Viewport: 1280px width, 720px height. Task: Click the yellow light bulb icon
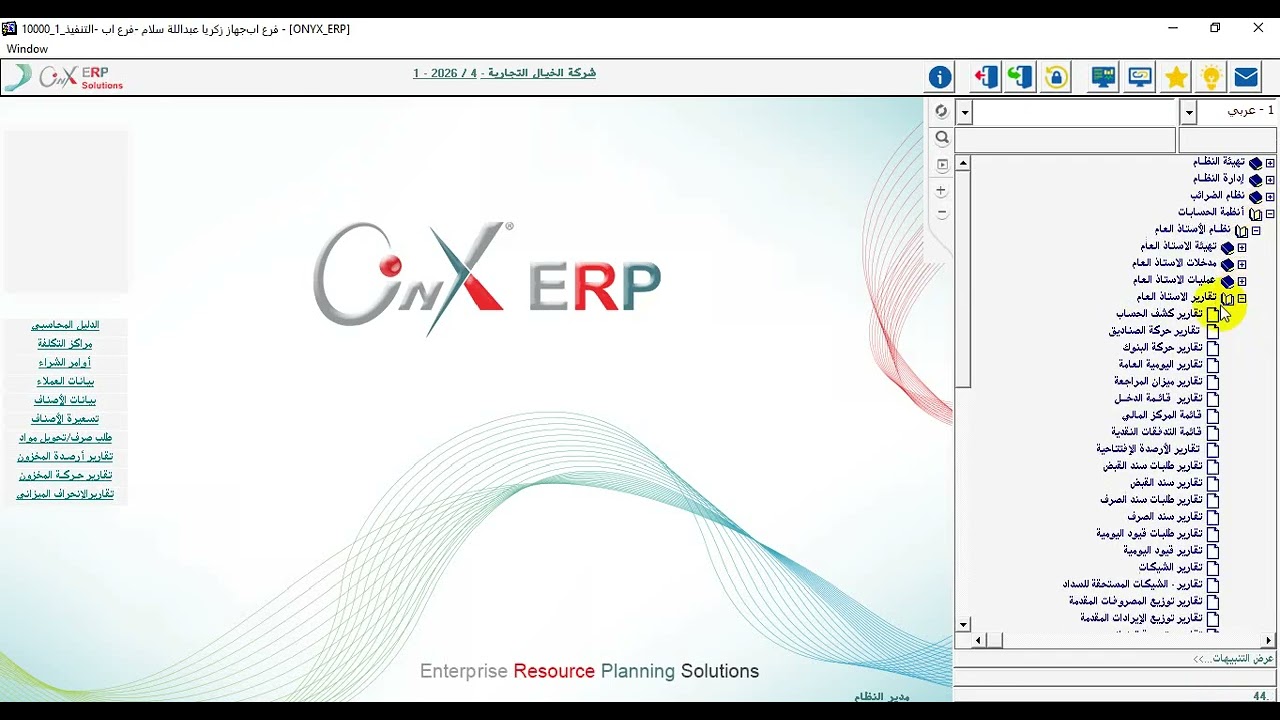1211,77
